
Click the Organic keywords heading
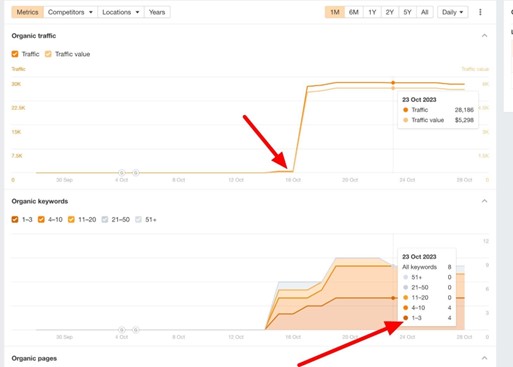40,201
